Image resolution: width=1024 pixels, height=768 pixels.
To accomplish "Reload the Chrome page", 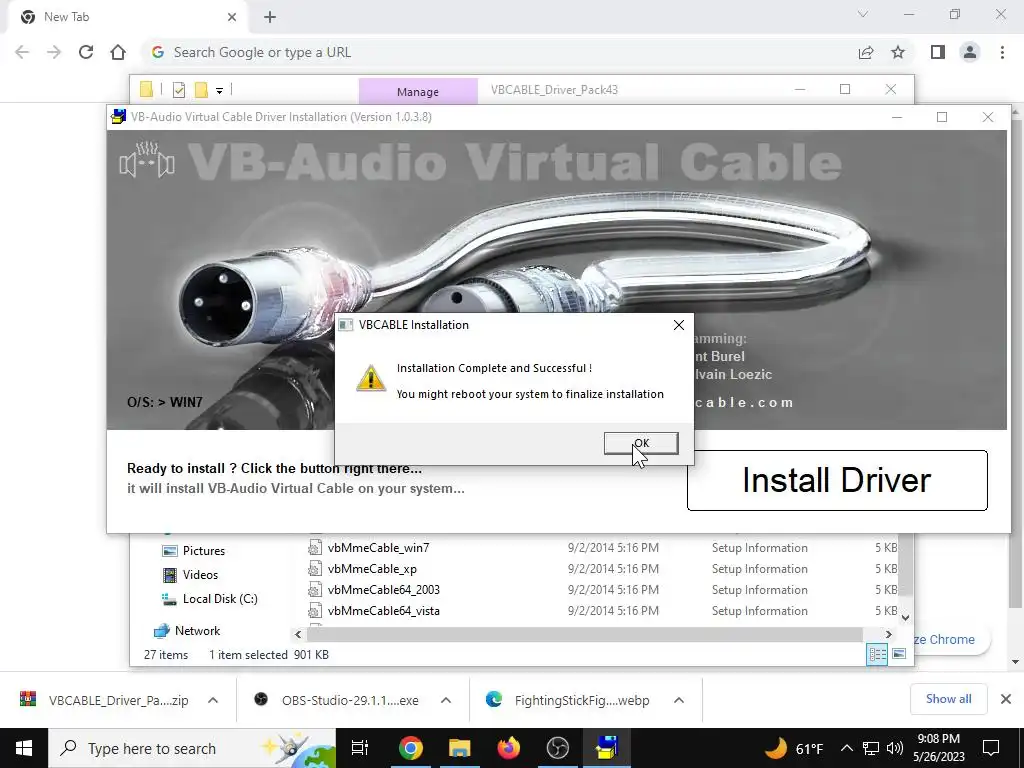I will point(86,52).
